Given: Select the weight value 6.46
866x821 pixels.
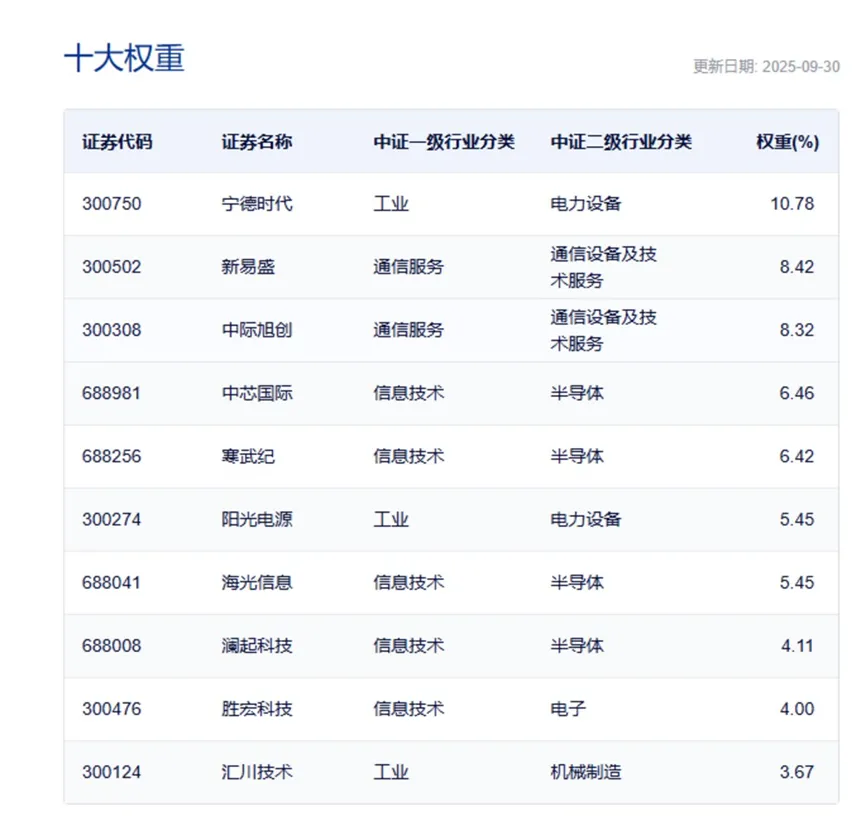Looking at the screenshot, I should (796, 393).
